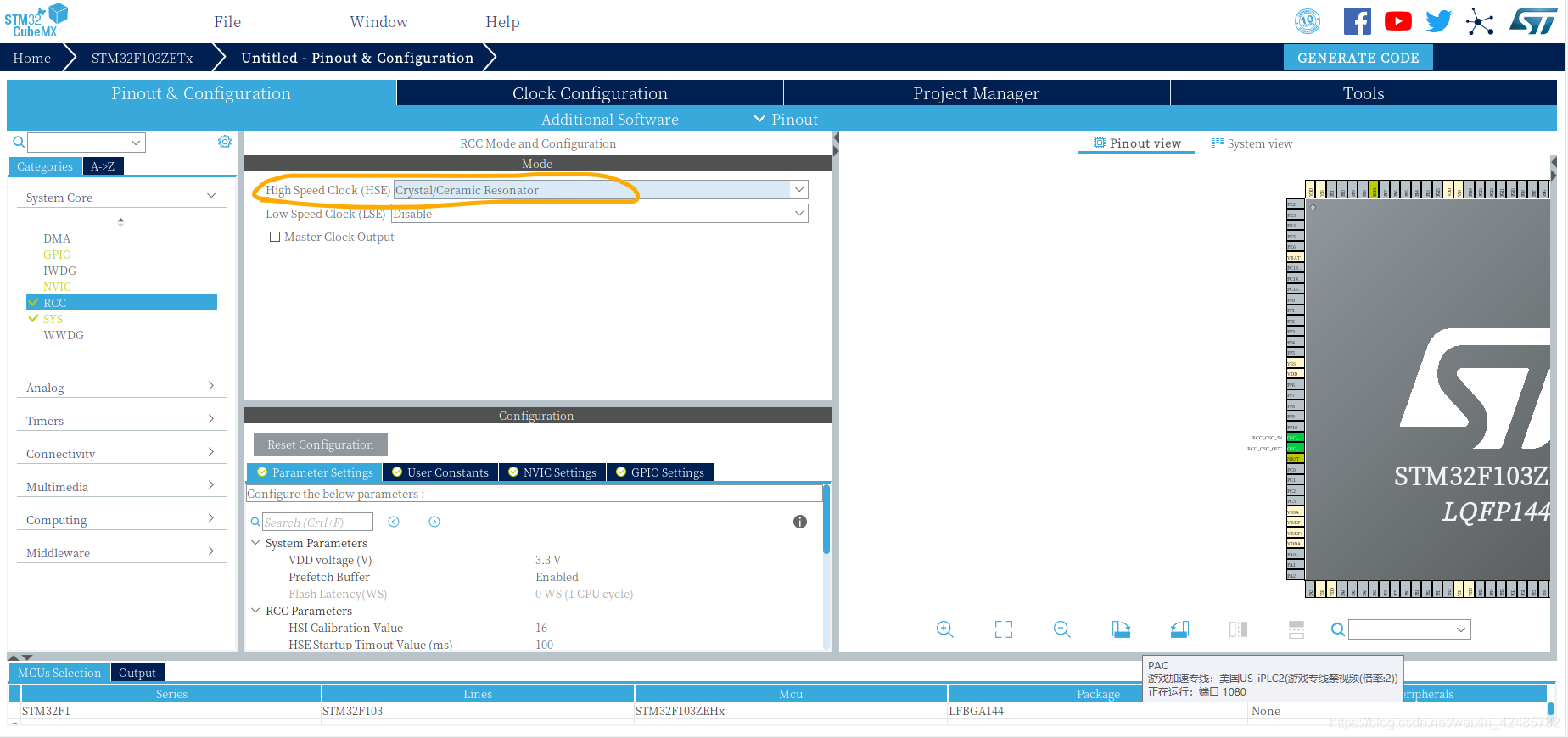This screenshot has width=1568, height=738.
Task: Select SYS in System Core list
Action: click(53, 319)
